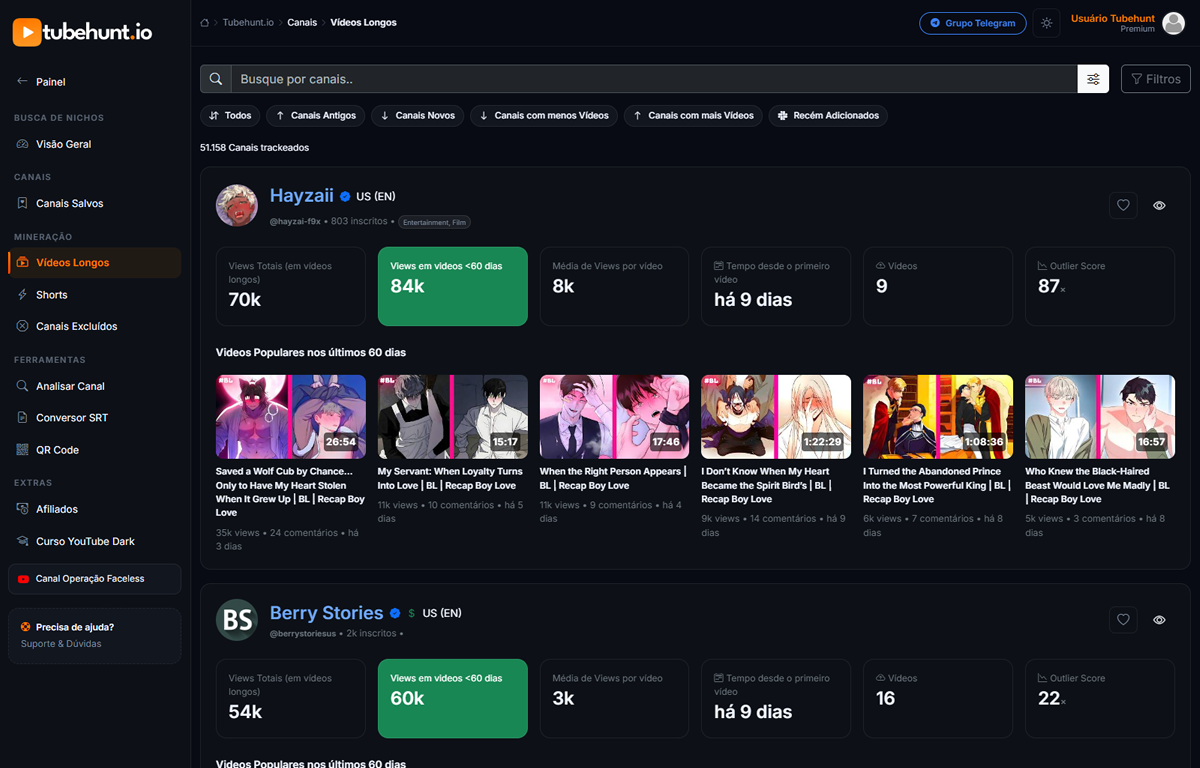
Task: Open Suporte & Dúvidas help link
Action: click(x=61, y=644)
